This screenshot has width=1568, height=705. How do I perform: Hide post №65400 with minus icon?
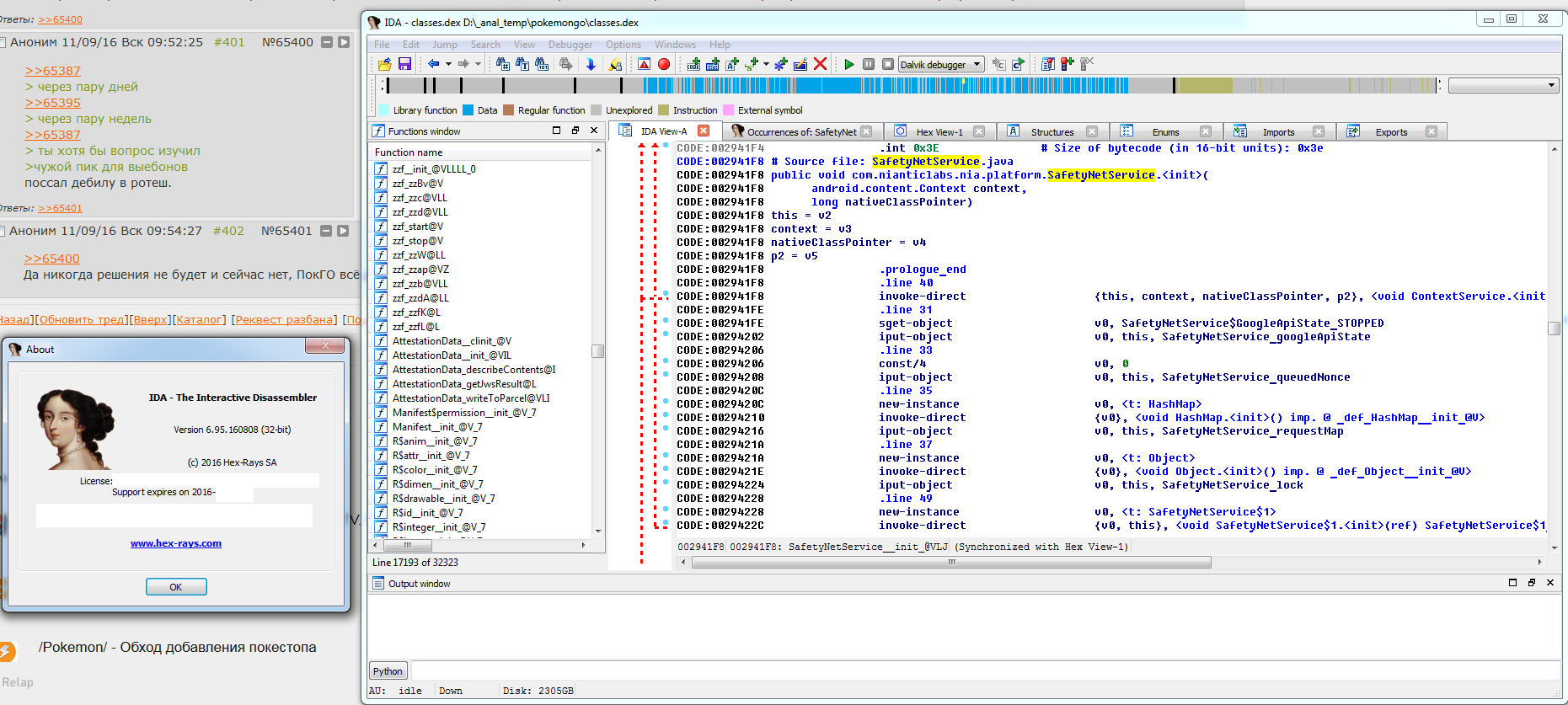pos(327,42)
